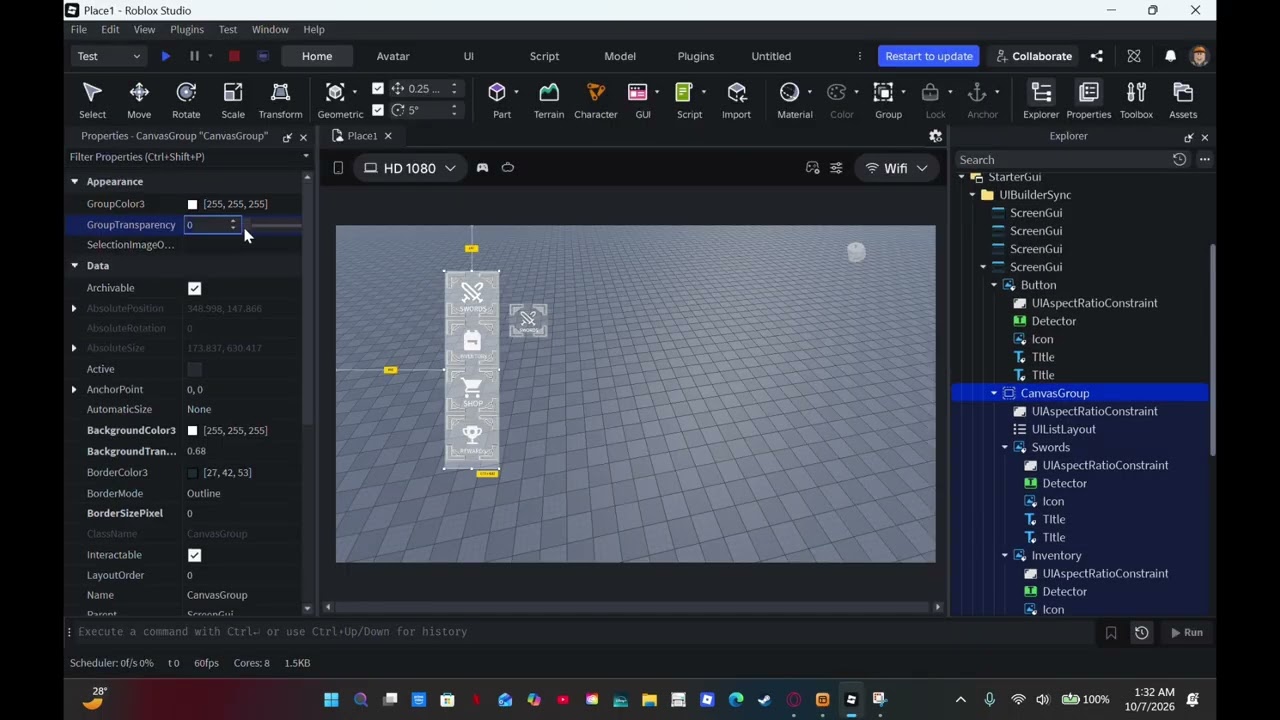The width and height of the screenshot is (1280, 720).
Task: Open the HD 1080 device dropdown
Action: point(409,168)
